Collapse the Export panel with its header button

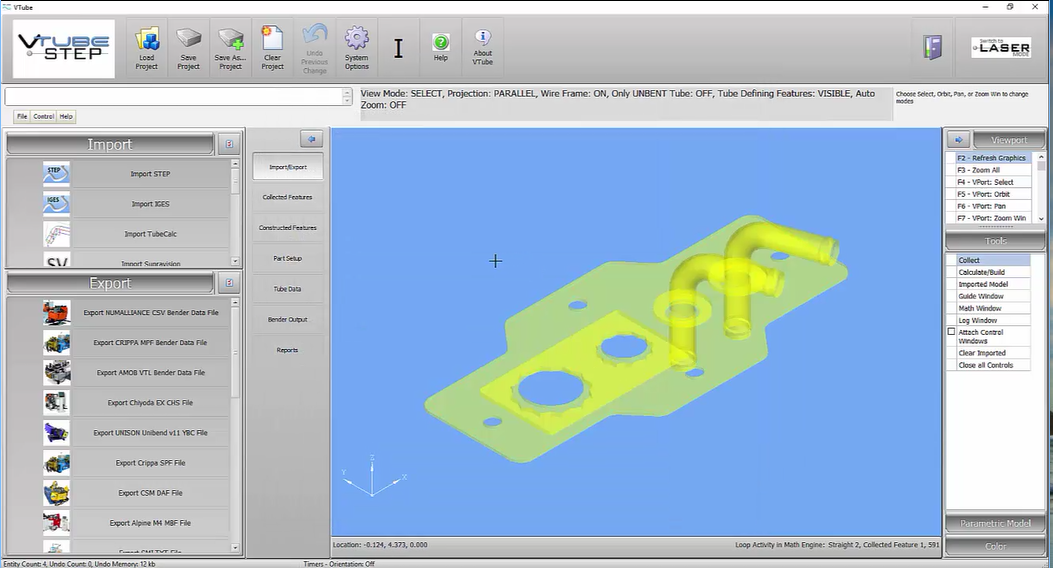point(228,284)
